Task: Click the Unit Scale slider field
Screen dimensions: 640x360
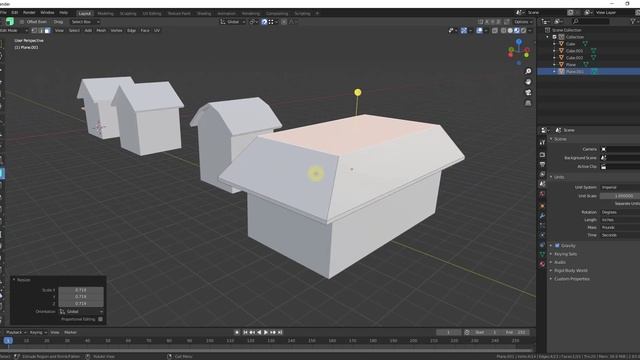Action: 620,196
